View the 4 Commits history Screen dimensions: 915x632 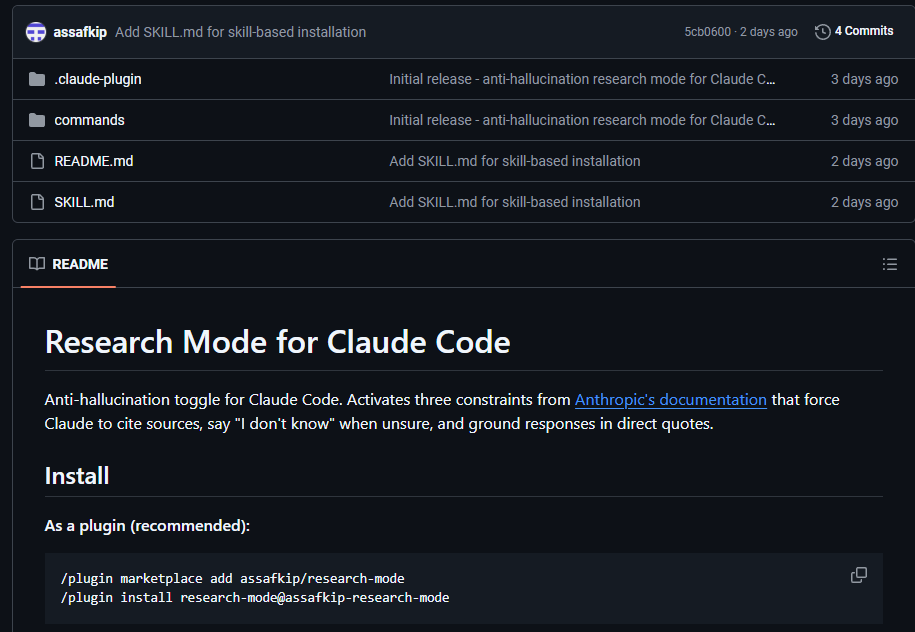pos(864,31)
